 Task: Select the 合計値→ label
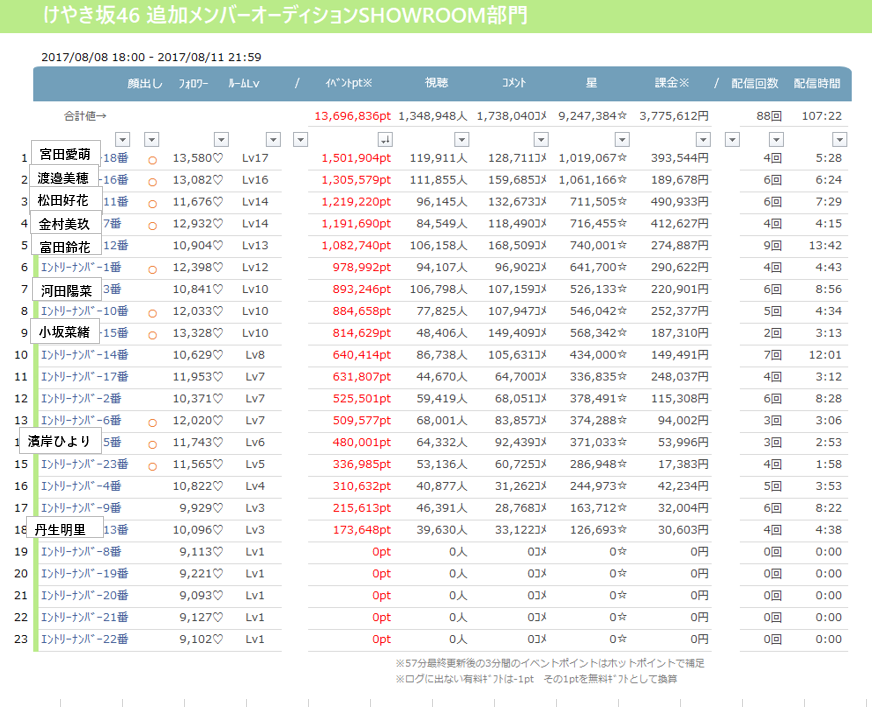click(85, 116)
